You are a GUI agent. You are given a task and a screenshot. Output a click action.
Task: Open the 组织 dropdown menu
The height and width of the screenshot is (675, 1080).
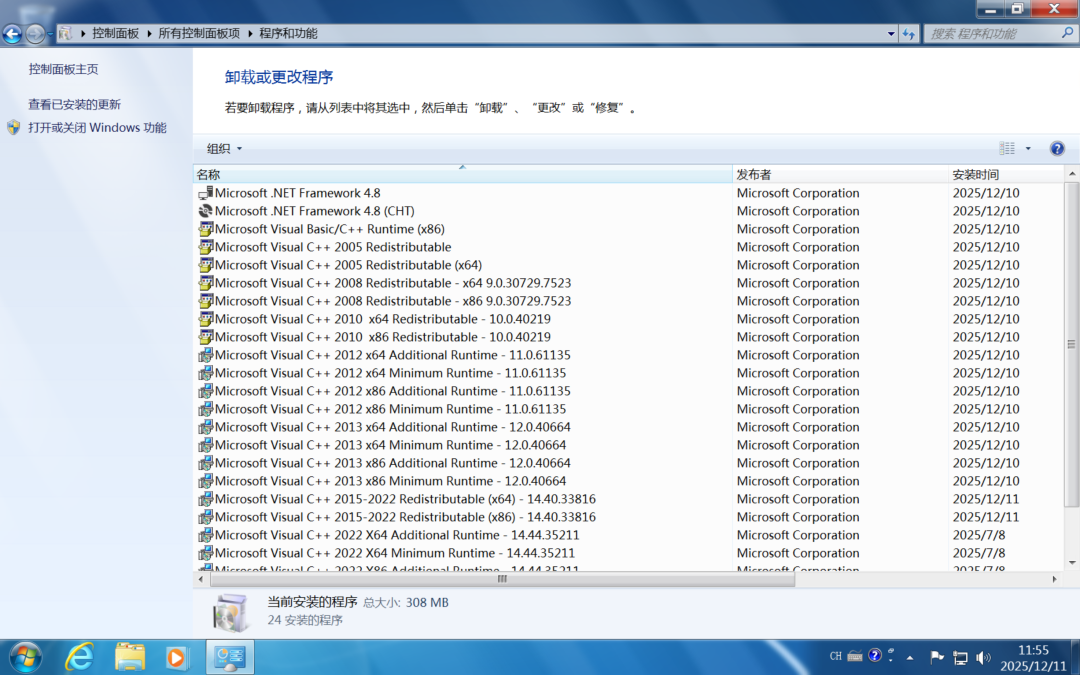click(x=225, y=148)
